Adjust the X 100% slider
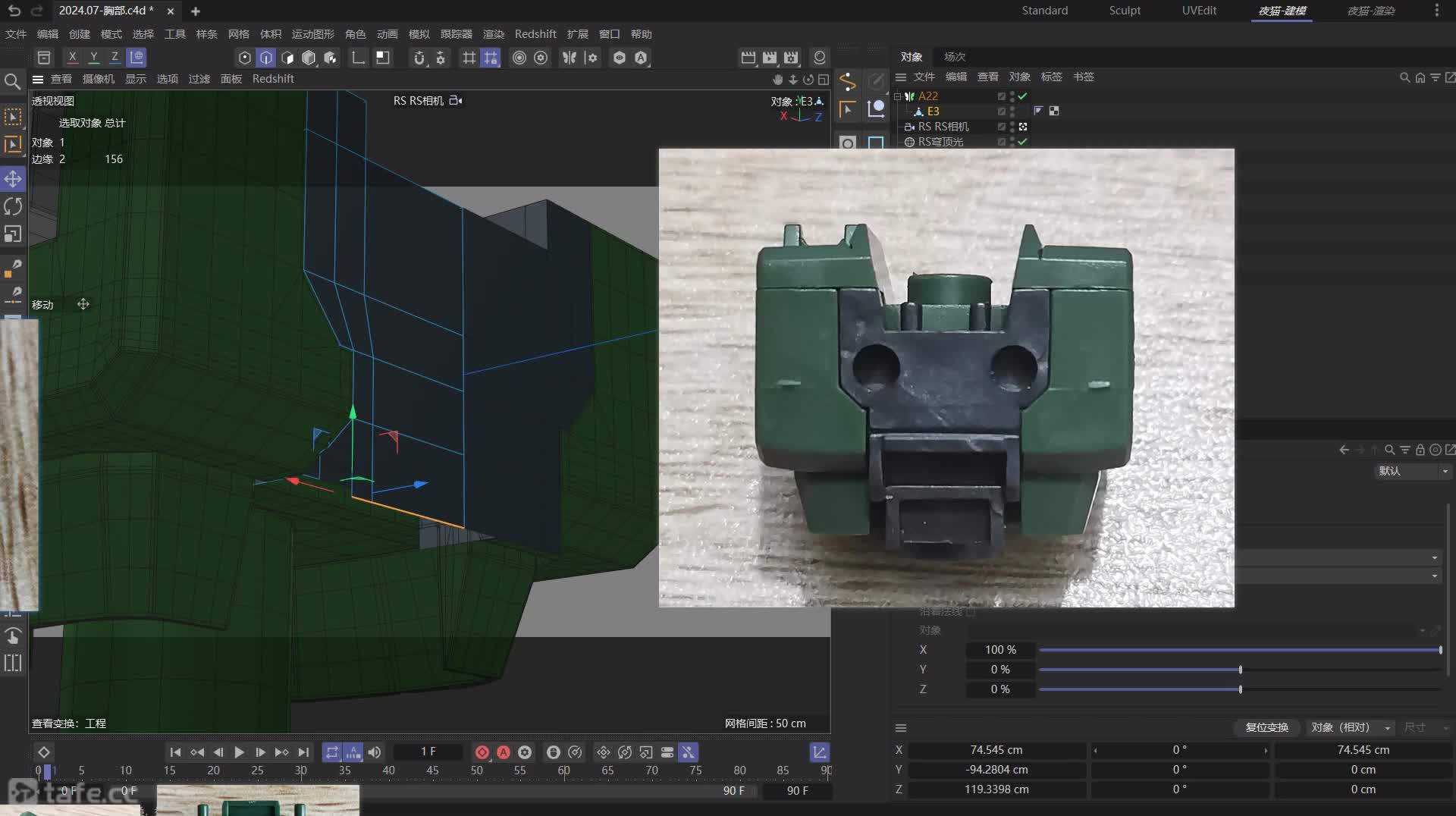1456x816 pixels. coord(1240,650)
